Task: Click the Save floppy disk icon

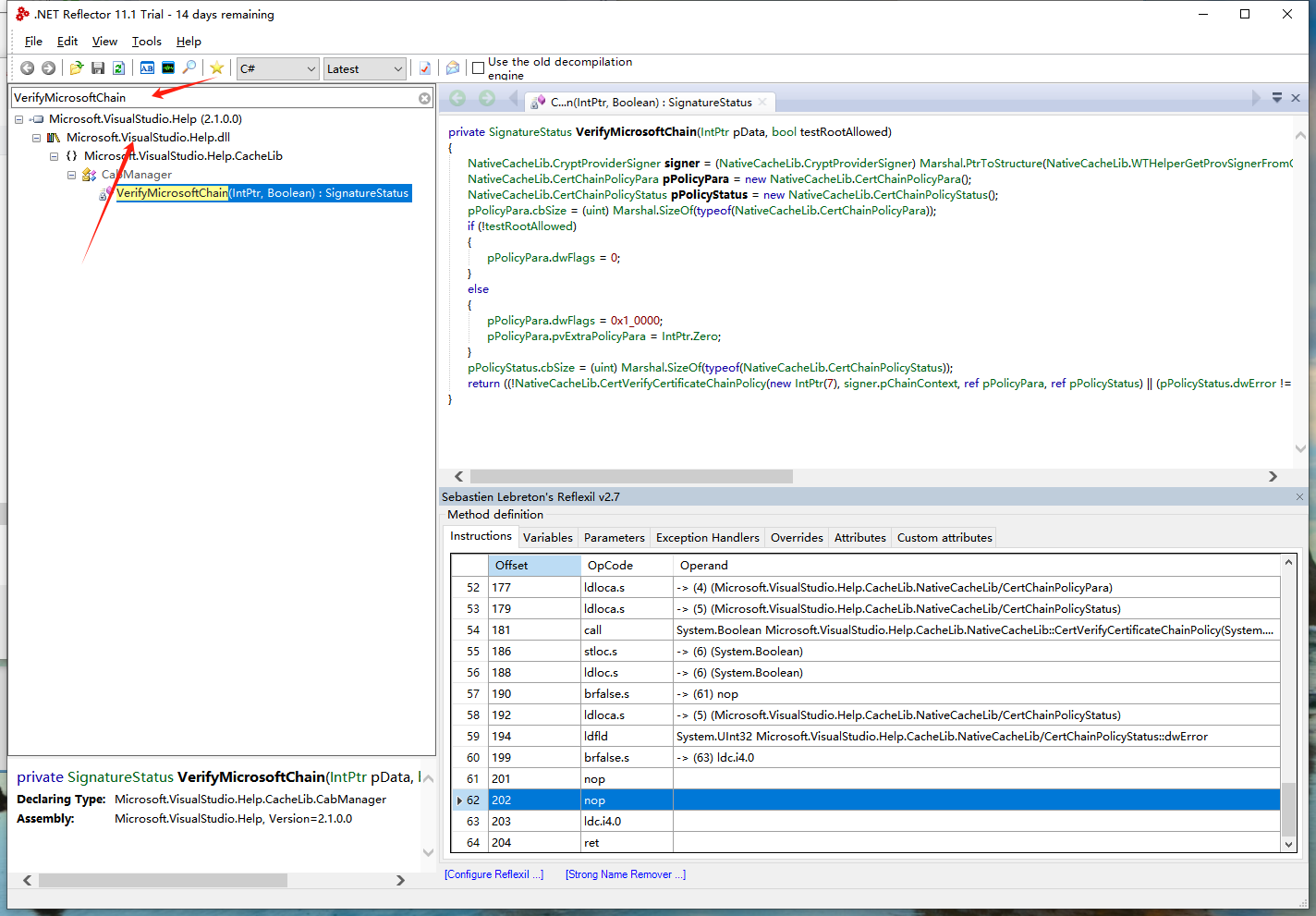Action: click(x=98, y=68)
